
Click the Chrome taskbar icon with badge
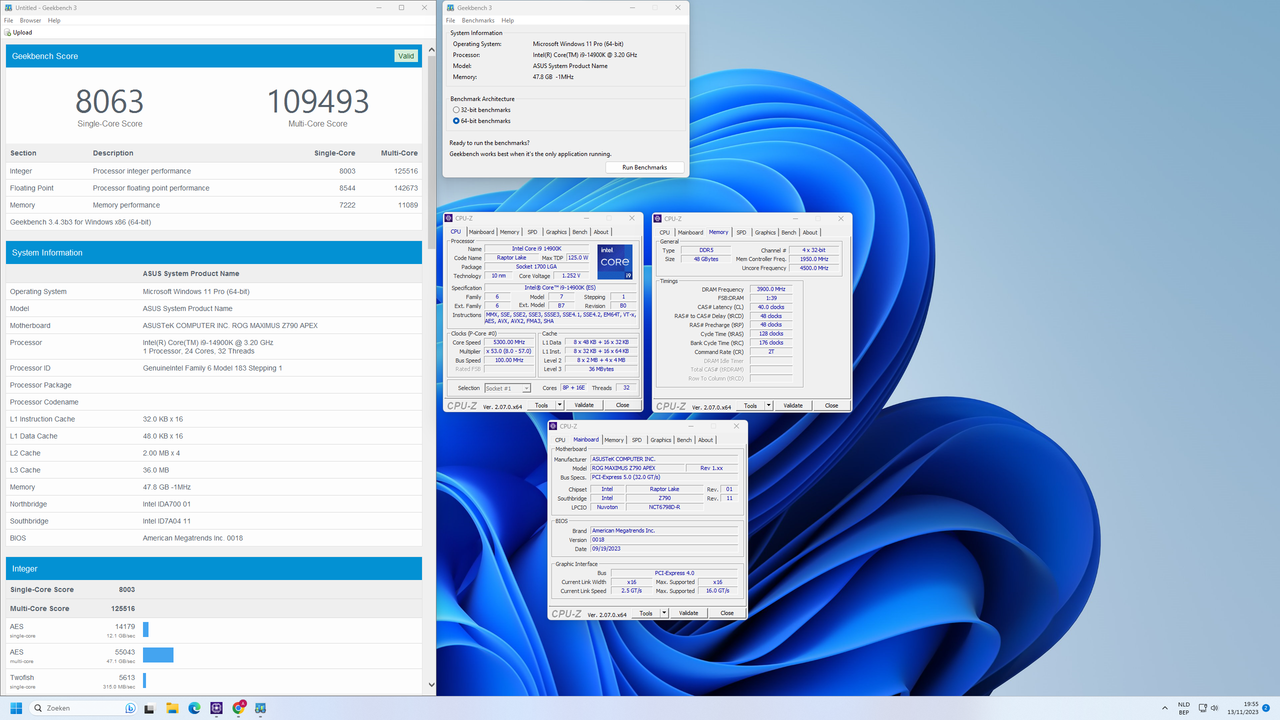click(x=239, y=708)
